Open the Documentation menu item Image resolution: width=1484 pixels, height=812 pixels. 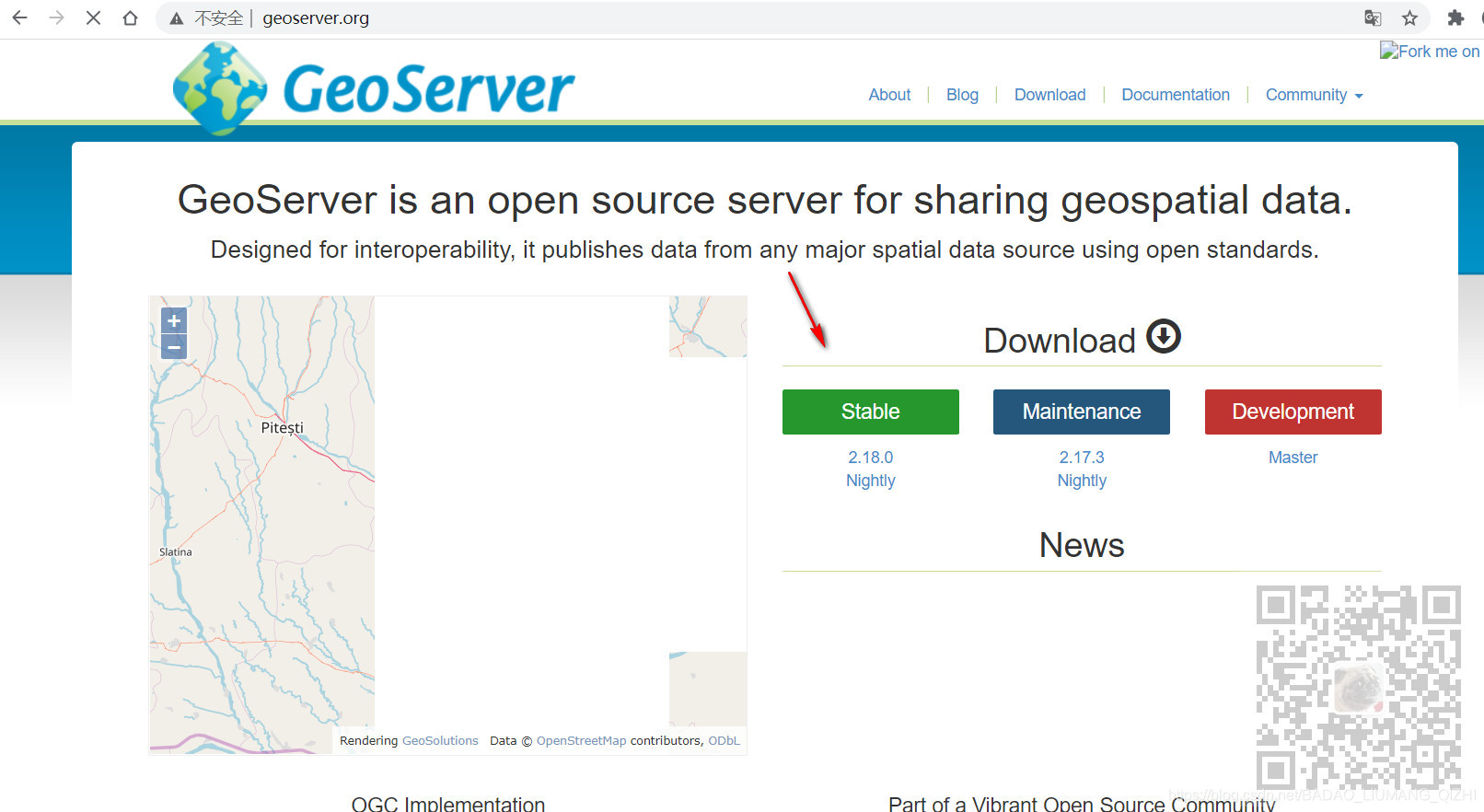tap(1176, 95)
